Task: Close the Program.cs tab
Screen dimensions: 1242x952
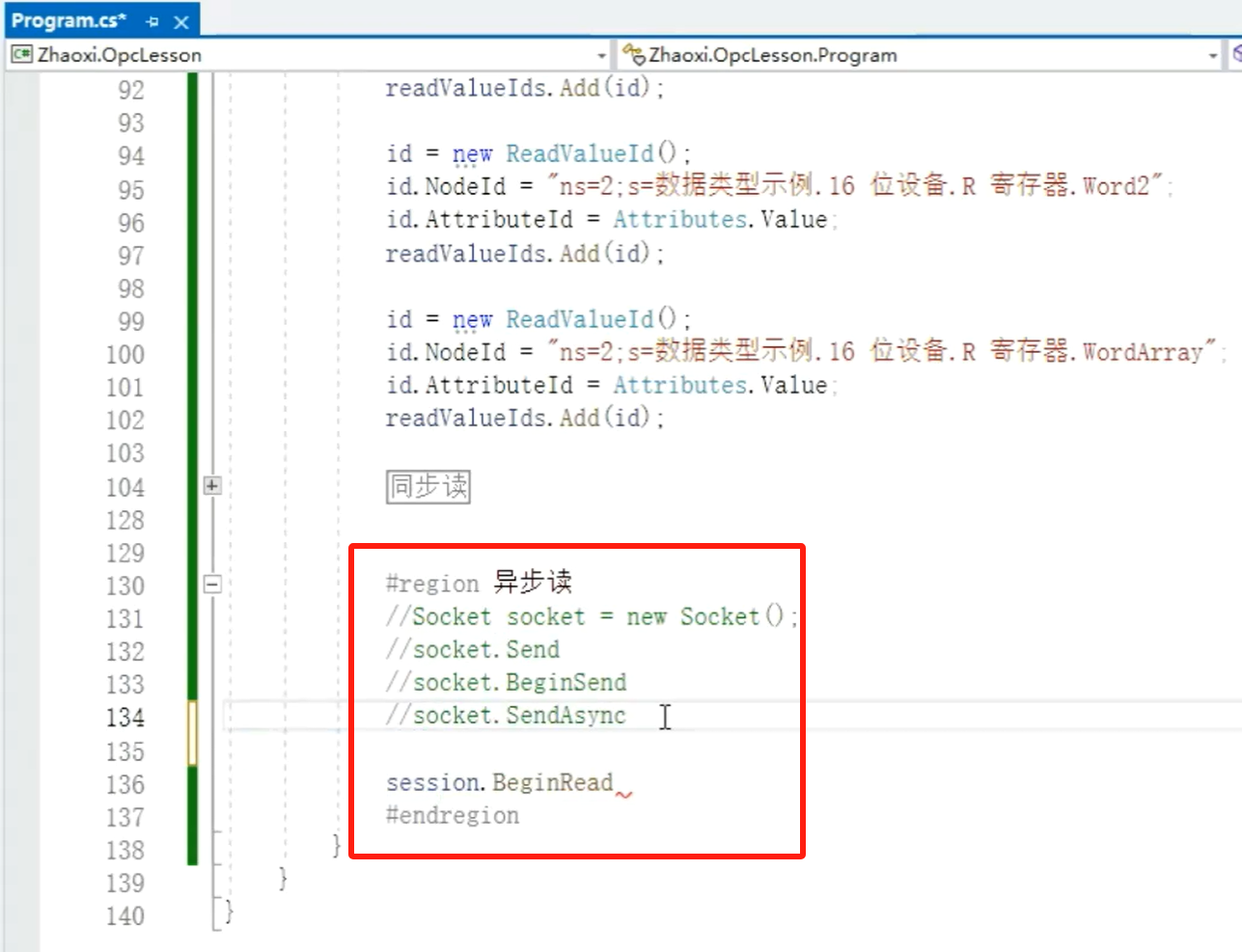Action: coord(180,21)
